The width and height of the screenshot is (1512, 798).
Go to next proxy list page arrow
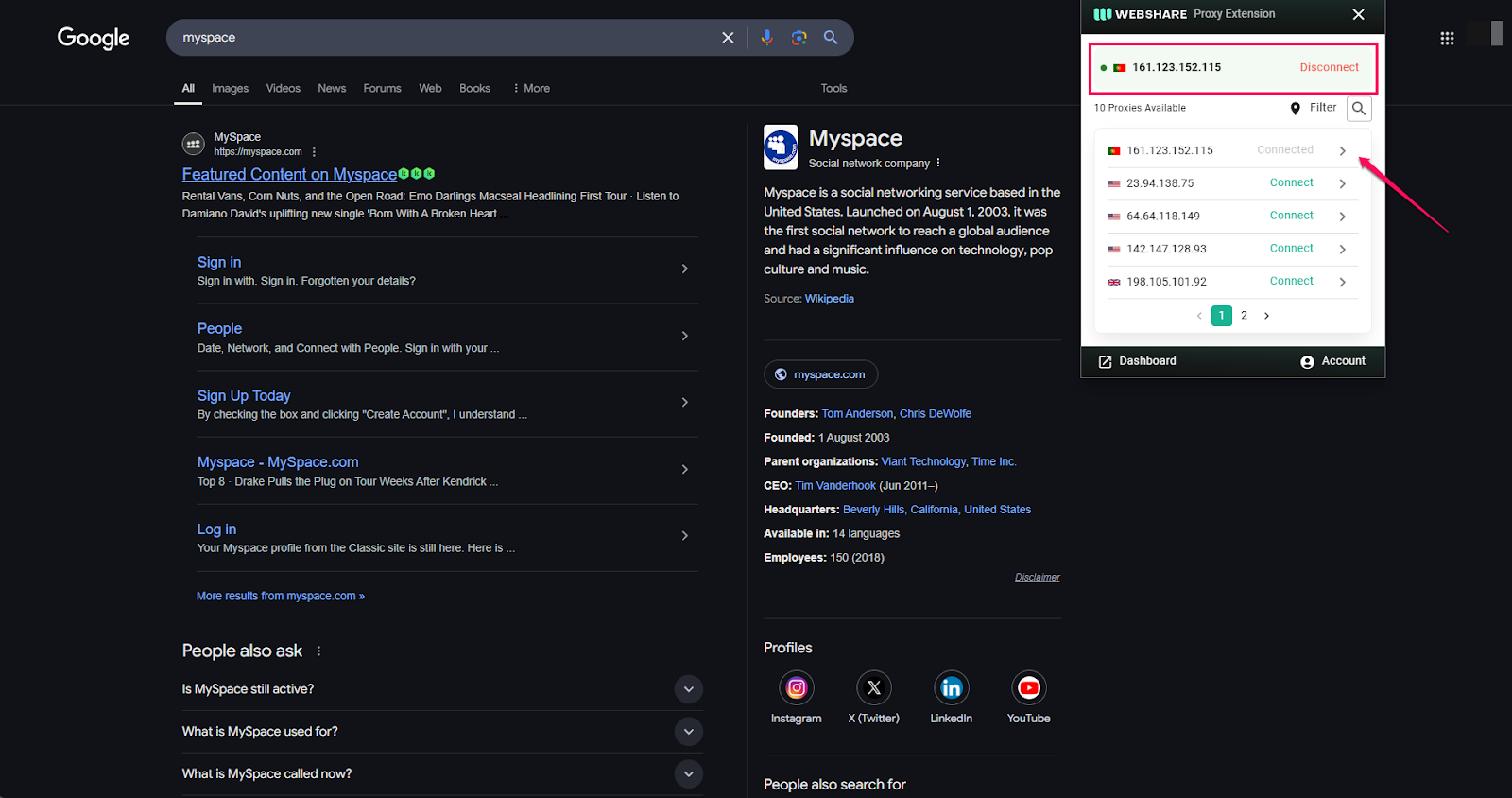(x=1266, y=316)
